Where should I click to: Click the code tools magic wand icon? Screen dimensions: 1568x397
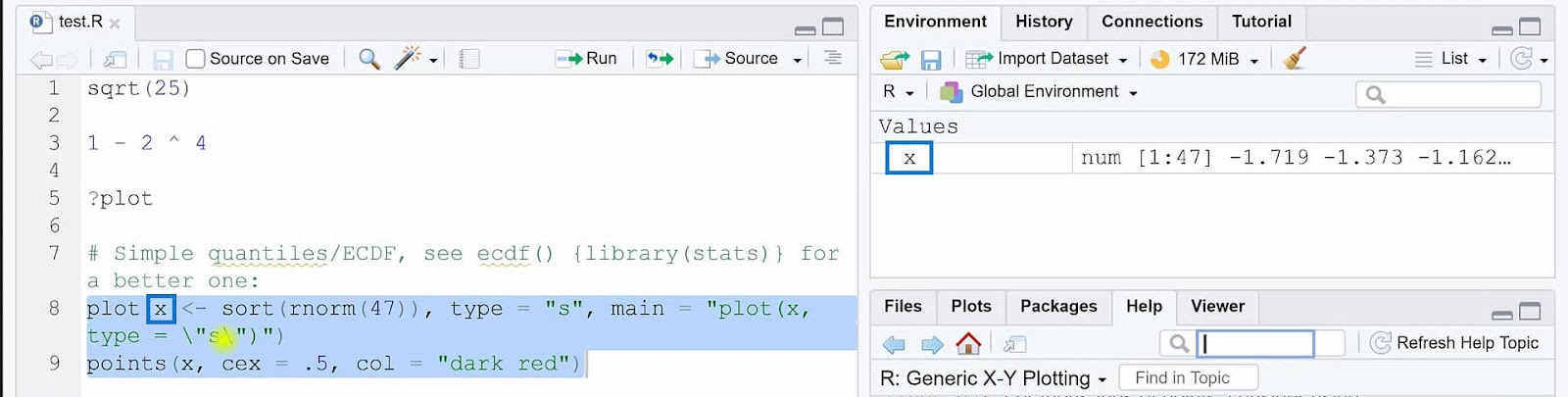tap(407, 59)
